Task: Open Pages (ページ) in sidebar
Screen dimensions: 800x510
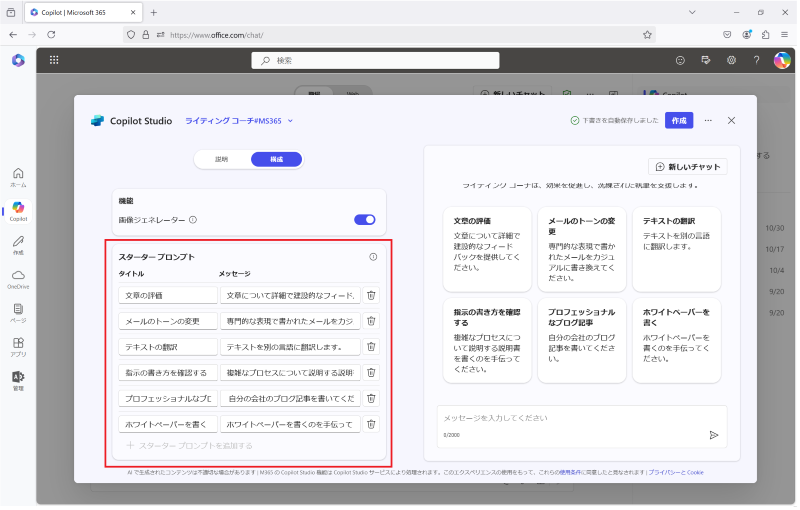Action: (18, 313)
